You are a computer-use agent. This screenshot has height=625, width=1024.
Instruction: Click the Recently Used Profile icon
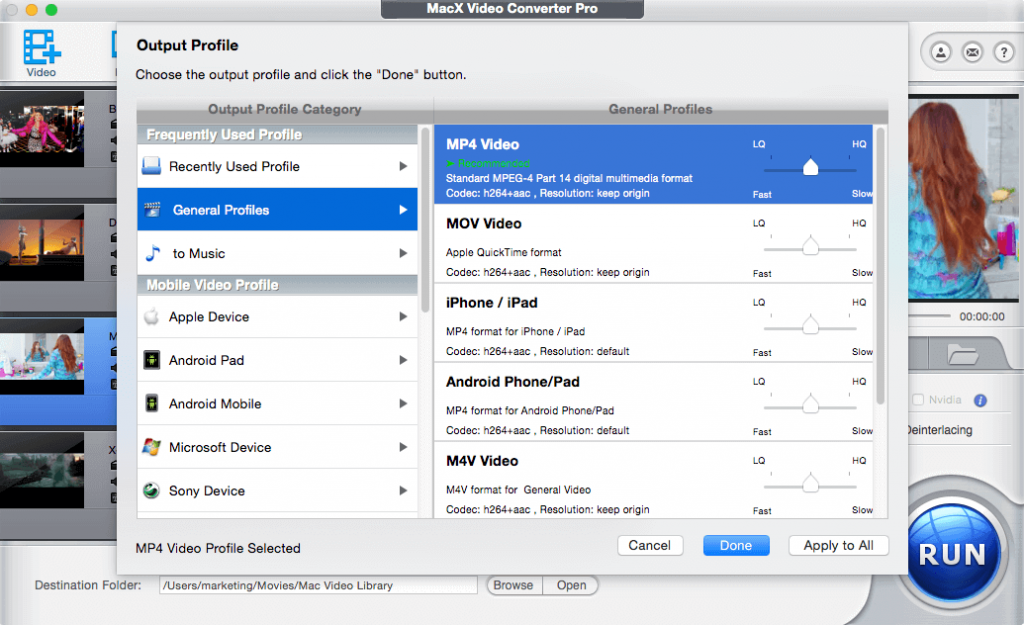[x=152, y=166]
